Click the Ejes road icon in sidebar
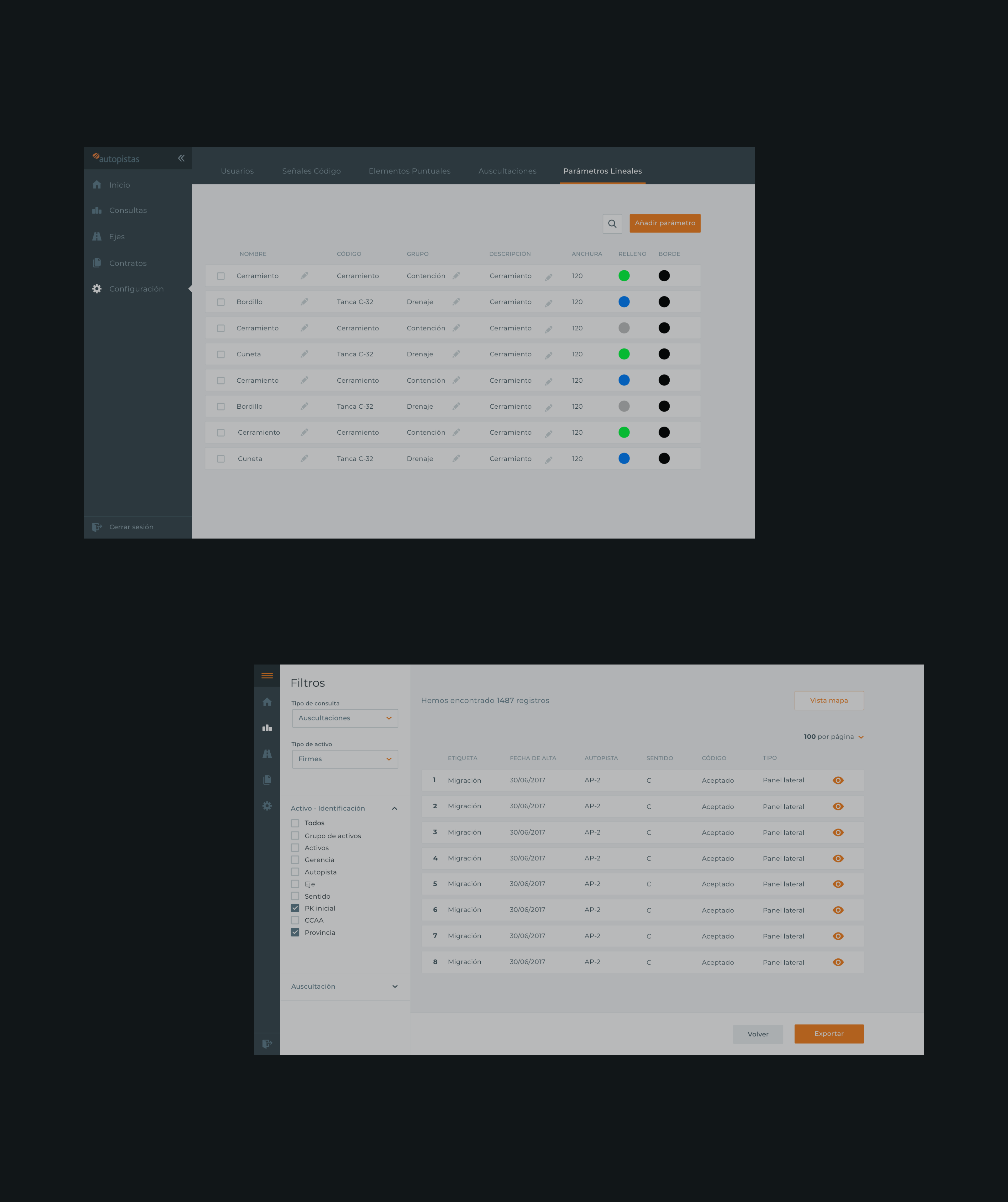The image size is (1008, 1202). point(97,236)
